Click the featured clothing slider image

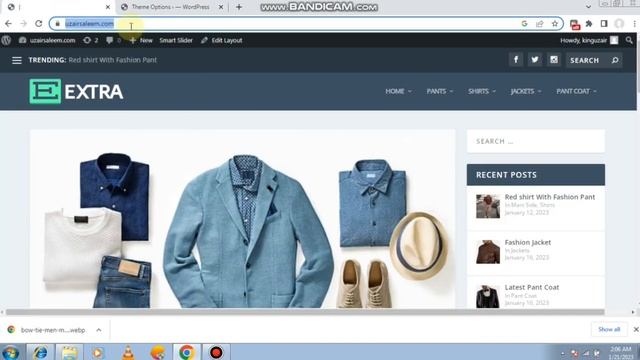242,219
